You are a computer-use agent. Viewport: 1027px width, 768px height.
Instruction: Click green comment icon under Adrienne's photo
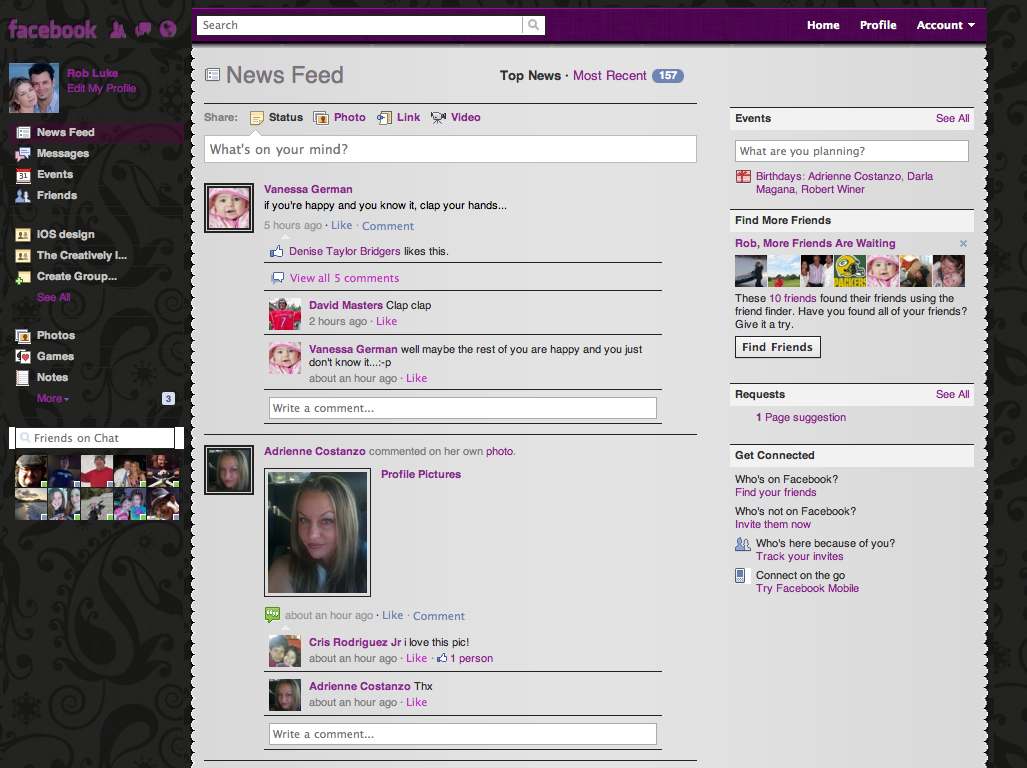[x=272, y=615]
